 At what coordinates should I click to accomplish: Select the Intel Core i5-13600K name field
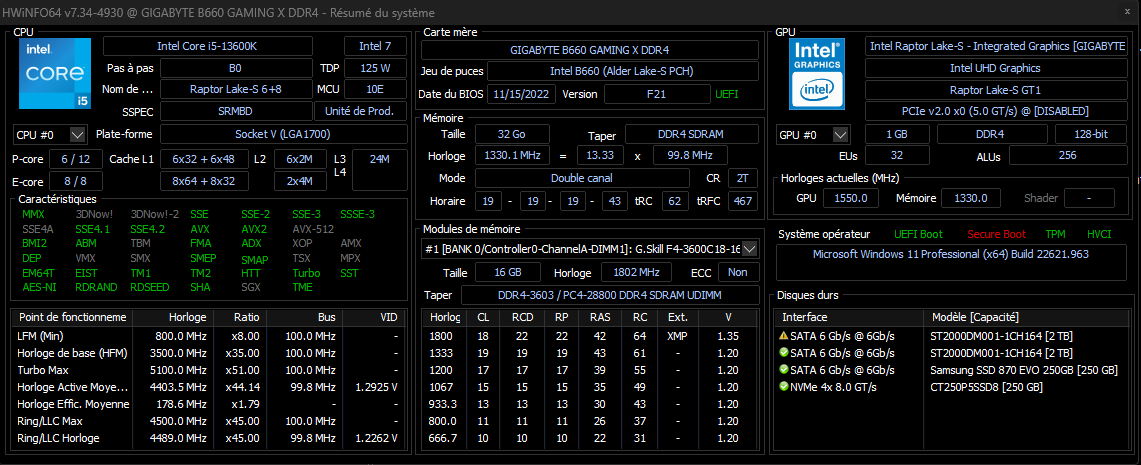coord(207,47)
